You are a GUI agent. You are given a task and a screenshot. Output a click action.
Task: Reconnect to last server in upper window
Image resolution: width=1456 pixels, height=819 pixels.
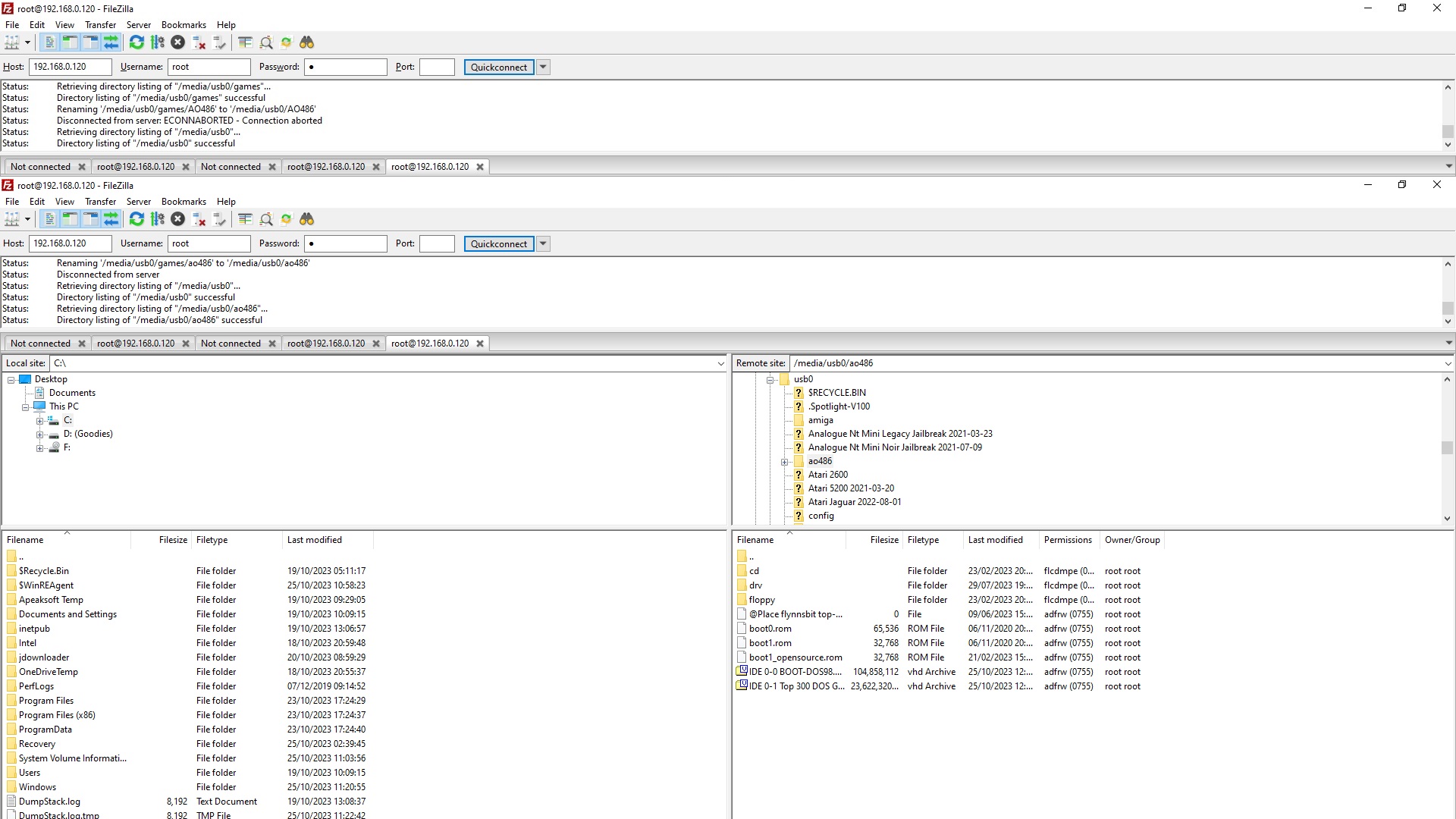(220, 42)
